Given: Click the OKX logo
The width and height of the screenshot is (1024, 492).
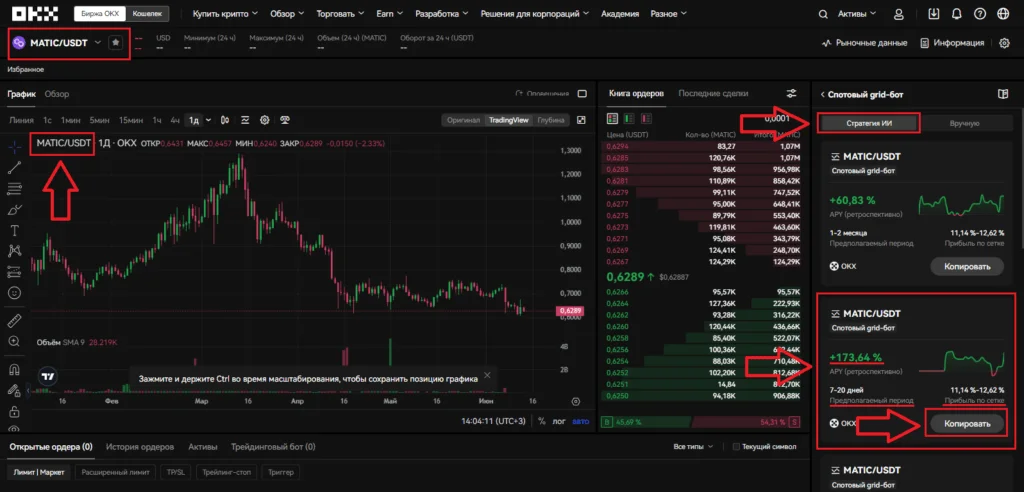Looking at the screenshot, I should [x=35, y=13].
